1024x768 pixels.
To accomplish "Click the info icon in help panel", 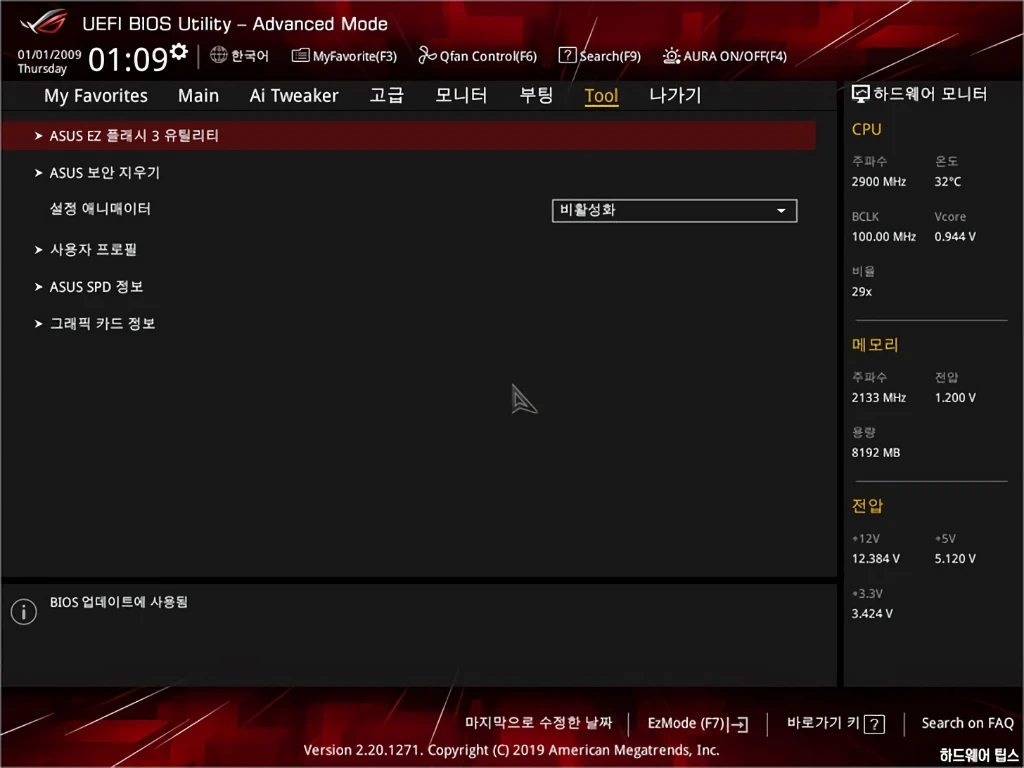I will [24, 612].
